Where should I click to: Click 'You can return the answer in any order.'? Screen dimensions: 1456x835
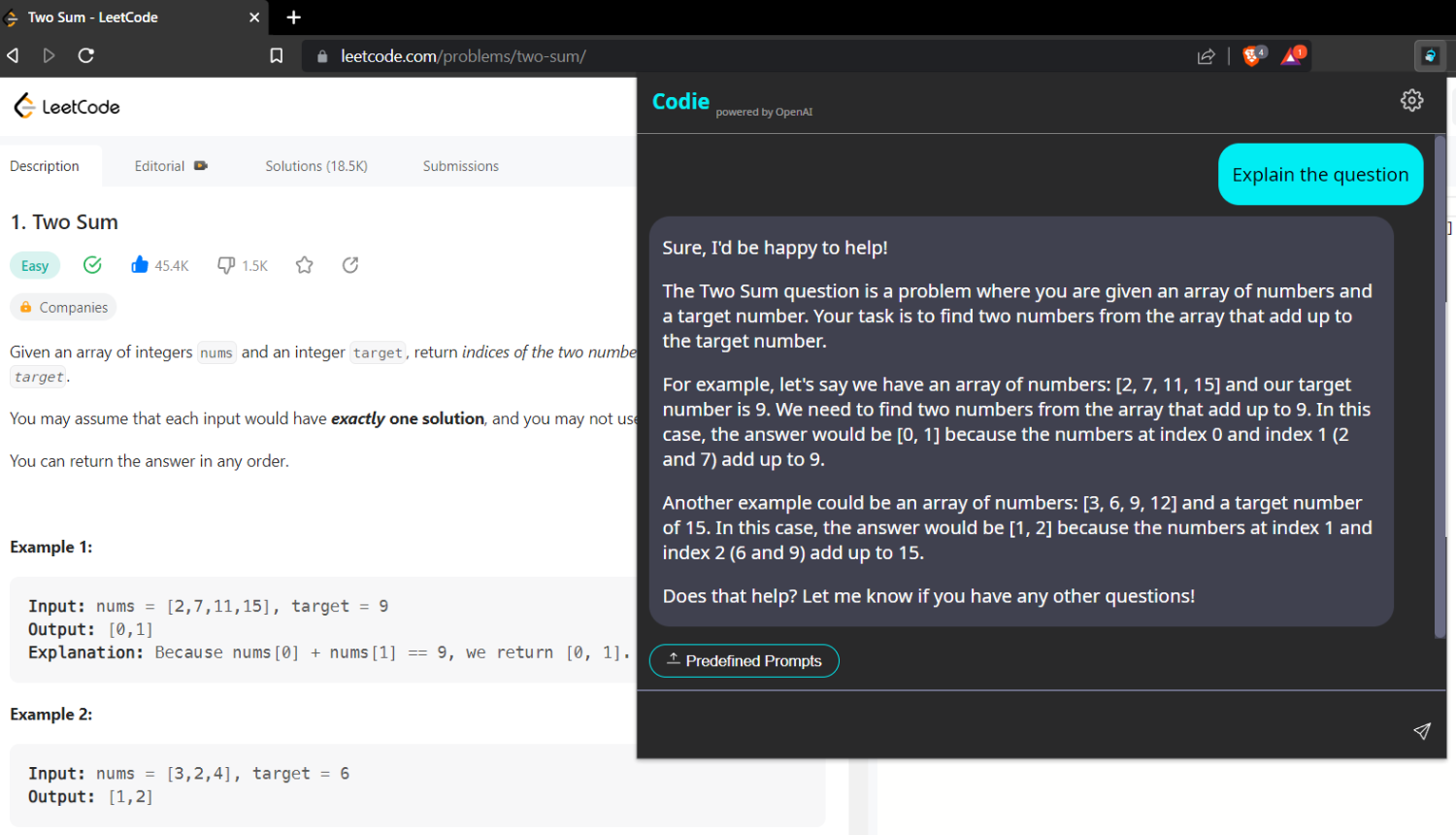pos(149,461)
